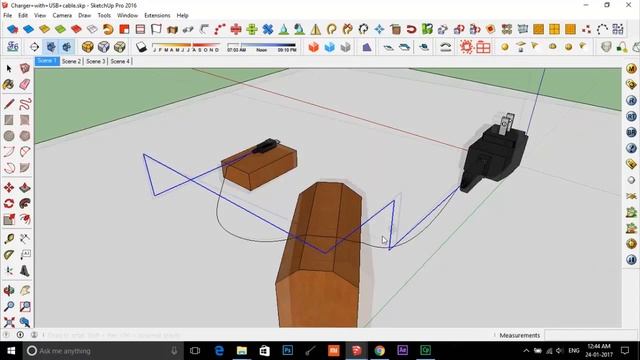Image resolution: width=640 pixels, height=360 pixels.
Task: Select the Dimension tool
Action: (x=24, y=238)
